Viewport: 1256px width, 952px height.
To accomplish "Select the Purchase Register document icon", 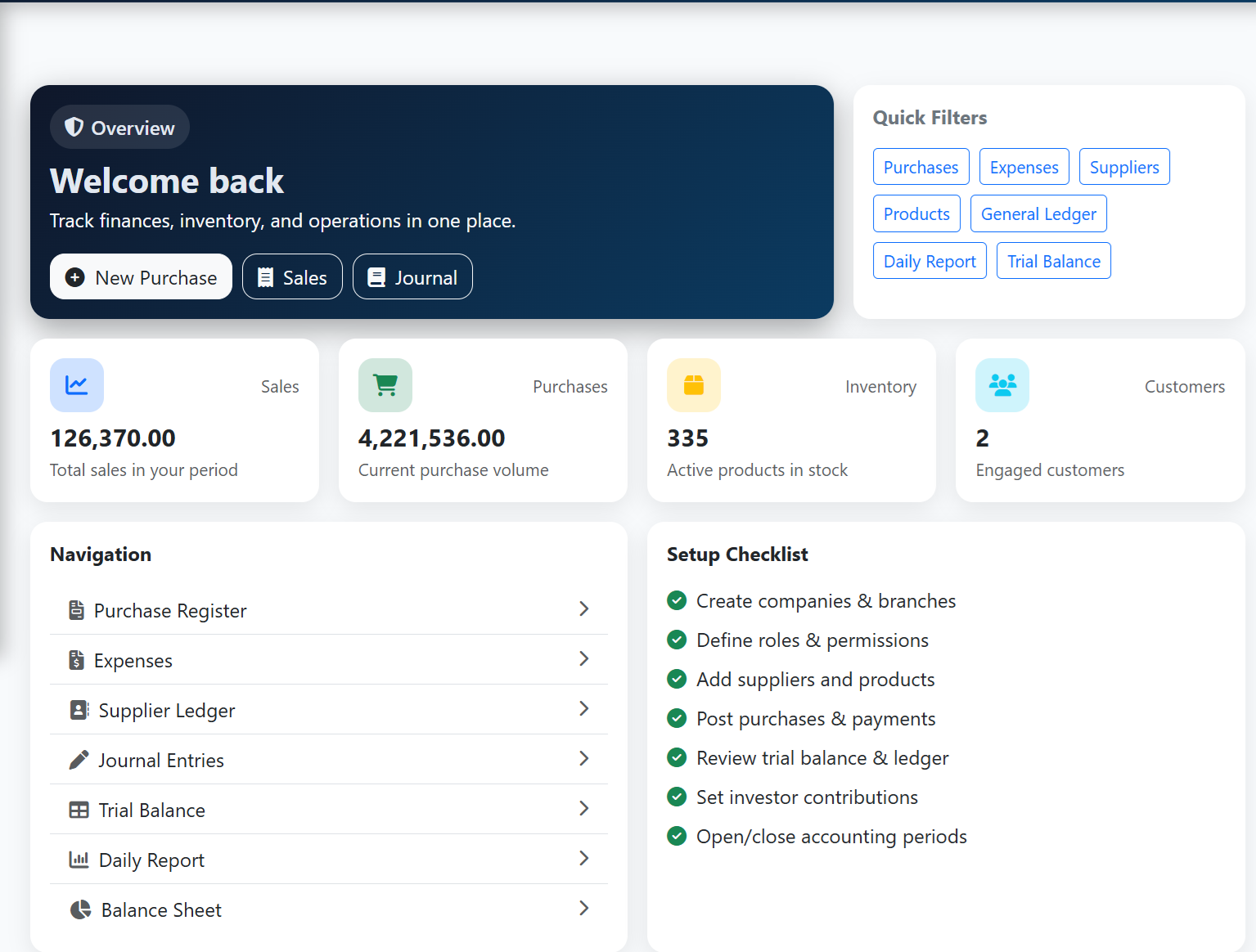I will coord(78,609).
